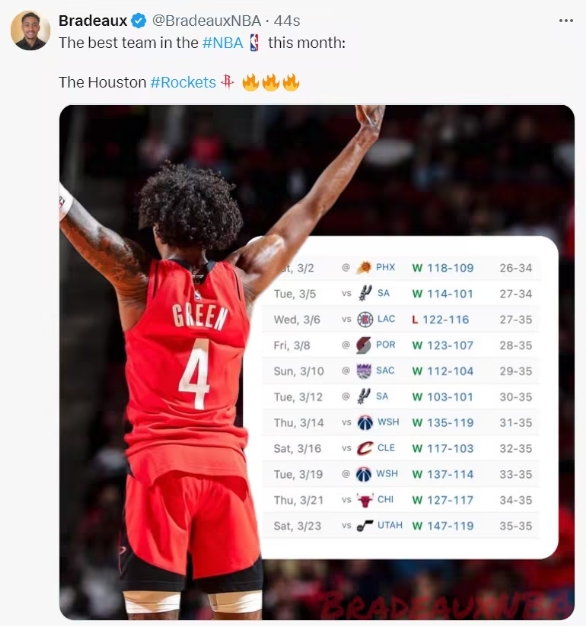Viewport: 588px width, 626px height.
Task: Open the #NBA hashtag link
Action: click(222, 43)
